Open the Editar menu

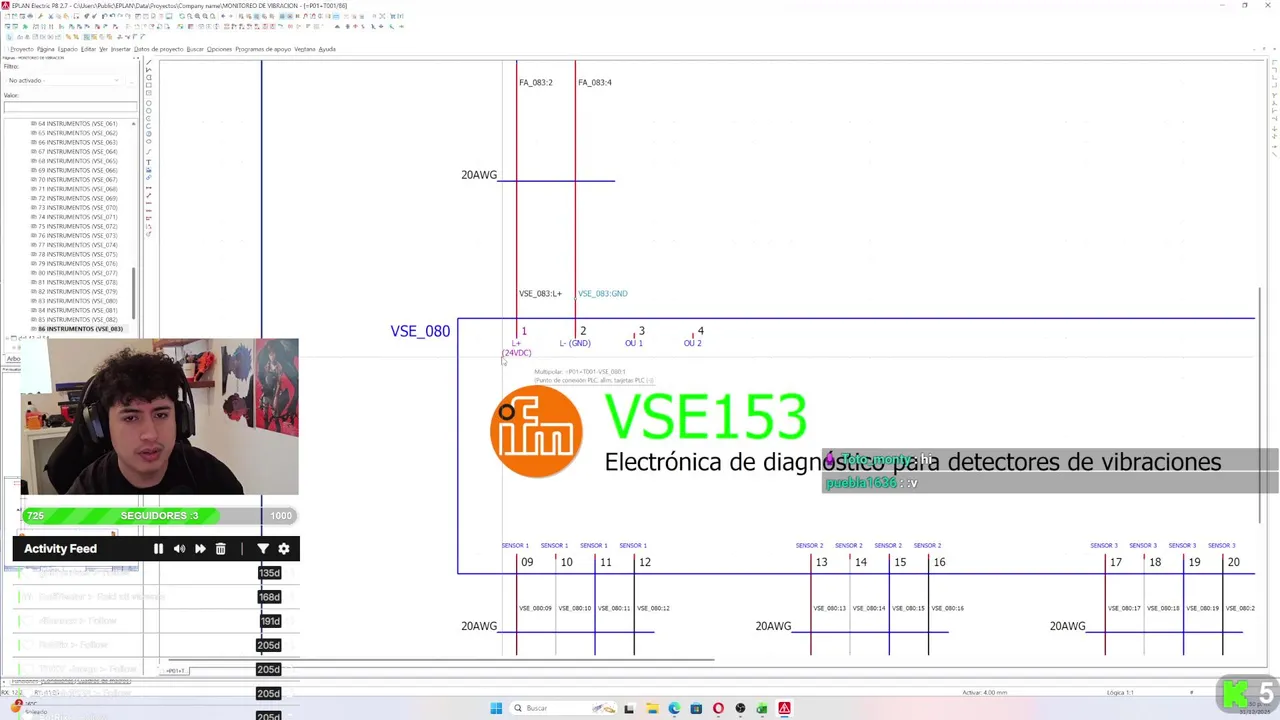pos(88,49)
